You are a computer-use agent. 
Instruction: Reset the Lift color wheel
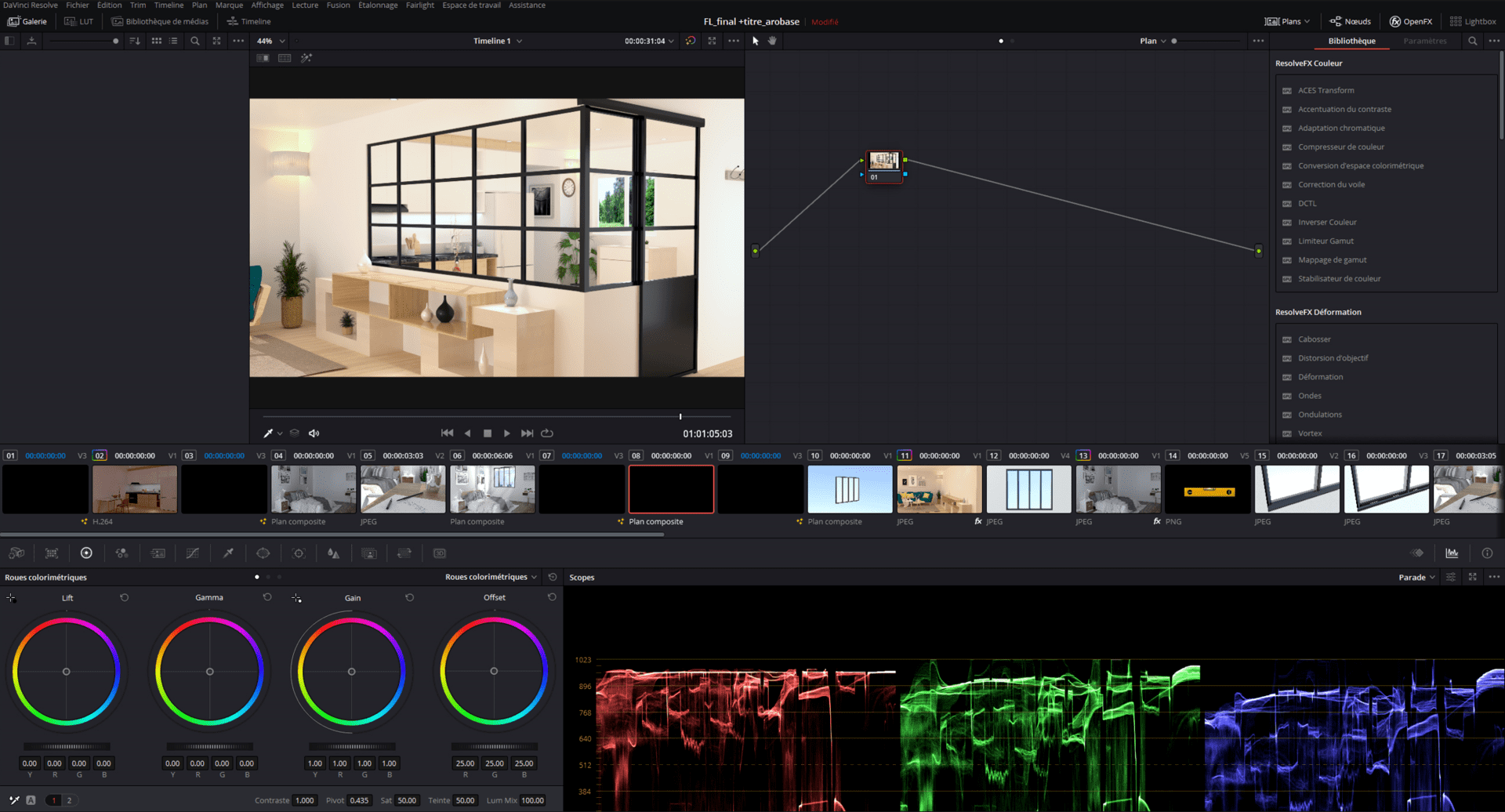tap(124, 598)
